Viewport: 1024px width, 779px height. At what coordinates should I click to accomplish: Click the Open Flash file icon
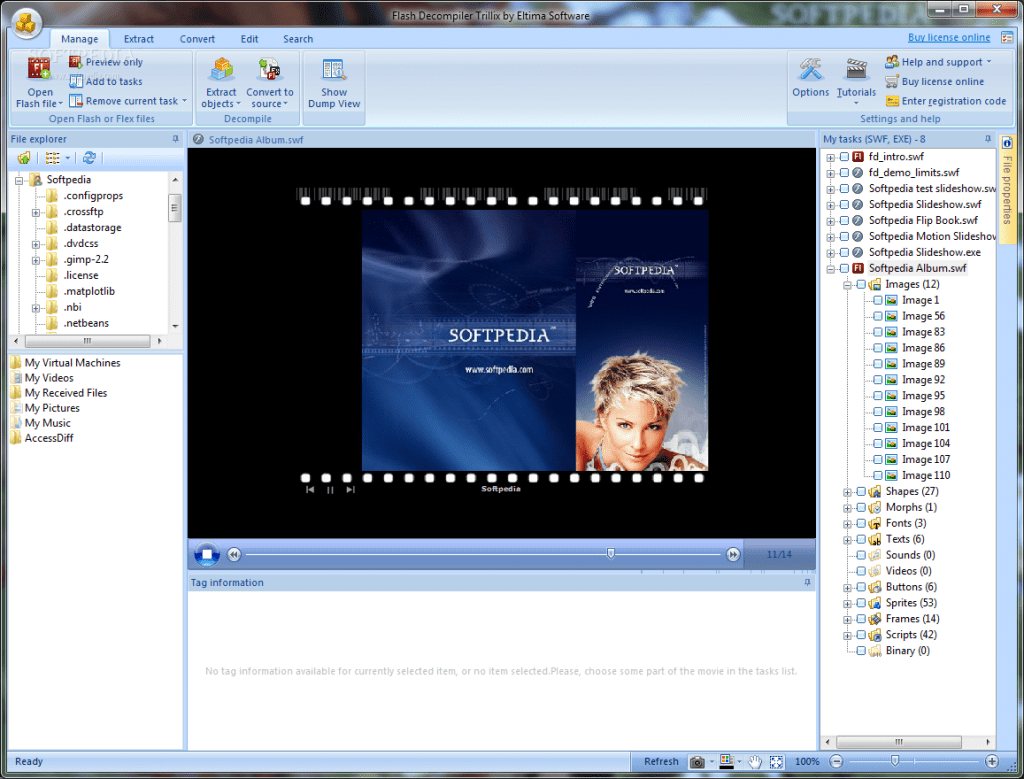pyautogui.click(x=40, y=71)
